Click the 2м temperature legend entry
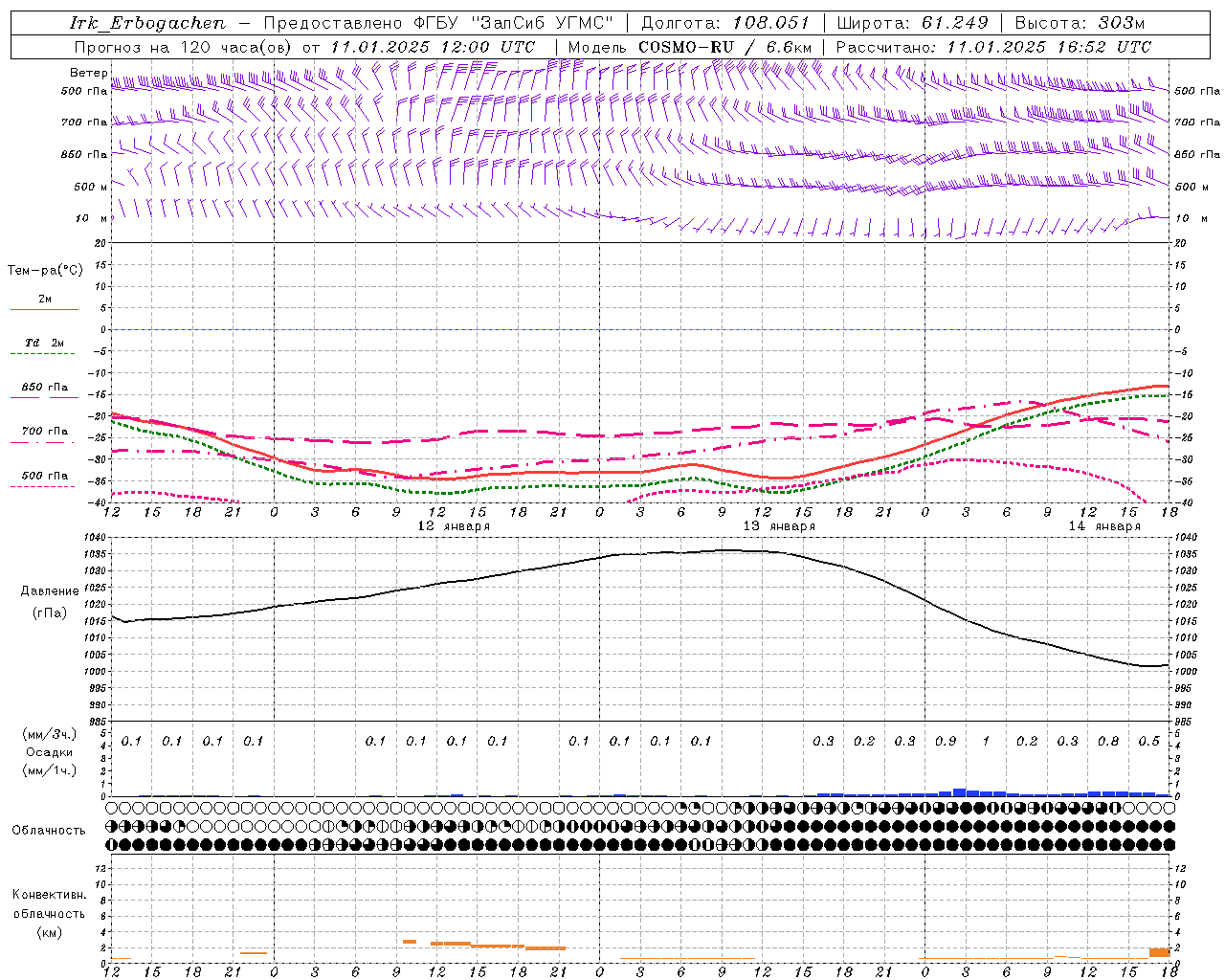The width and height of the screenshot is (1225, 980). click(x=45, y=300)
